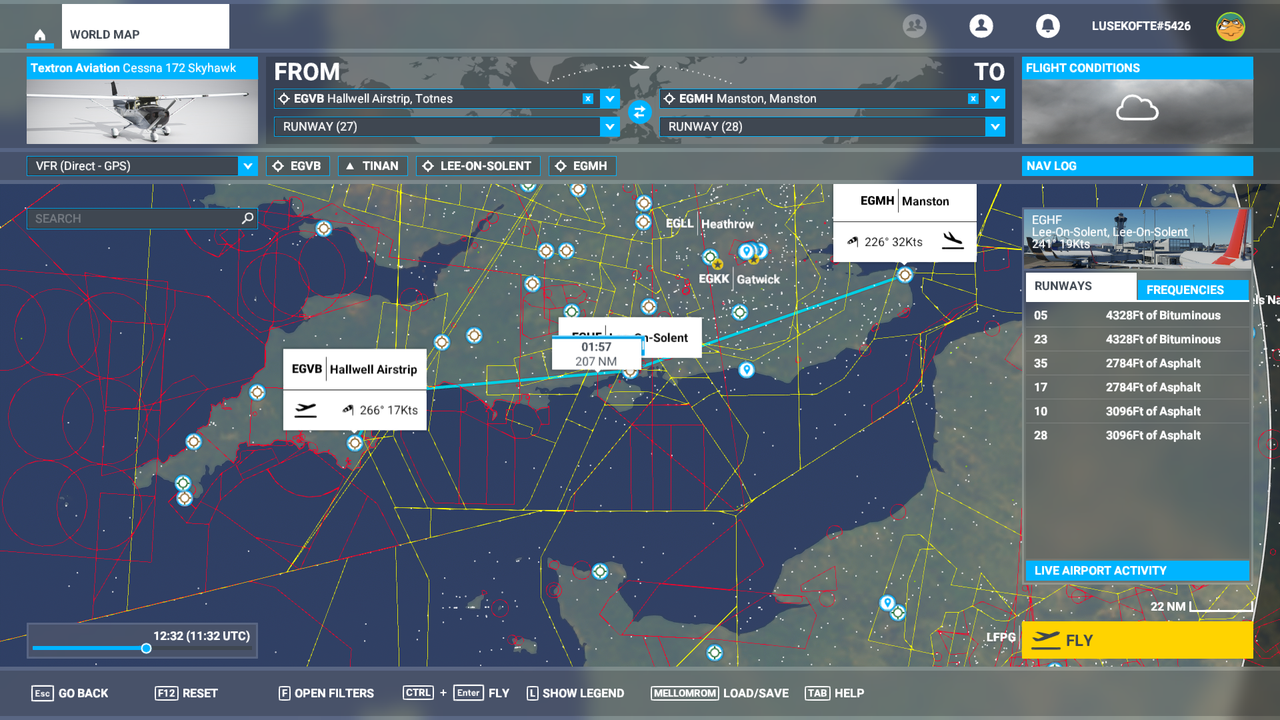Switch to the Frequencies tab

(x=1193, y=290)
